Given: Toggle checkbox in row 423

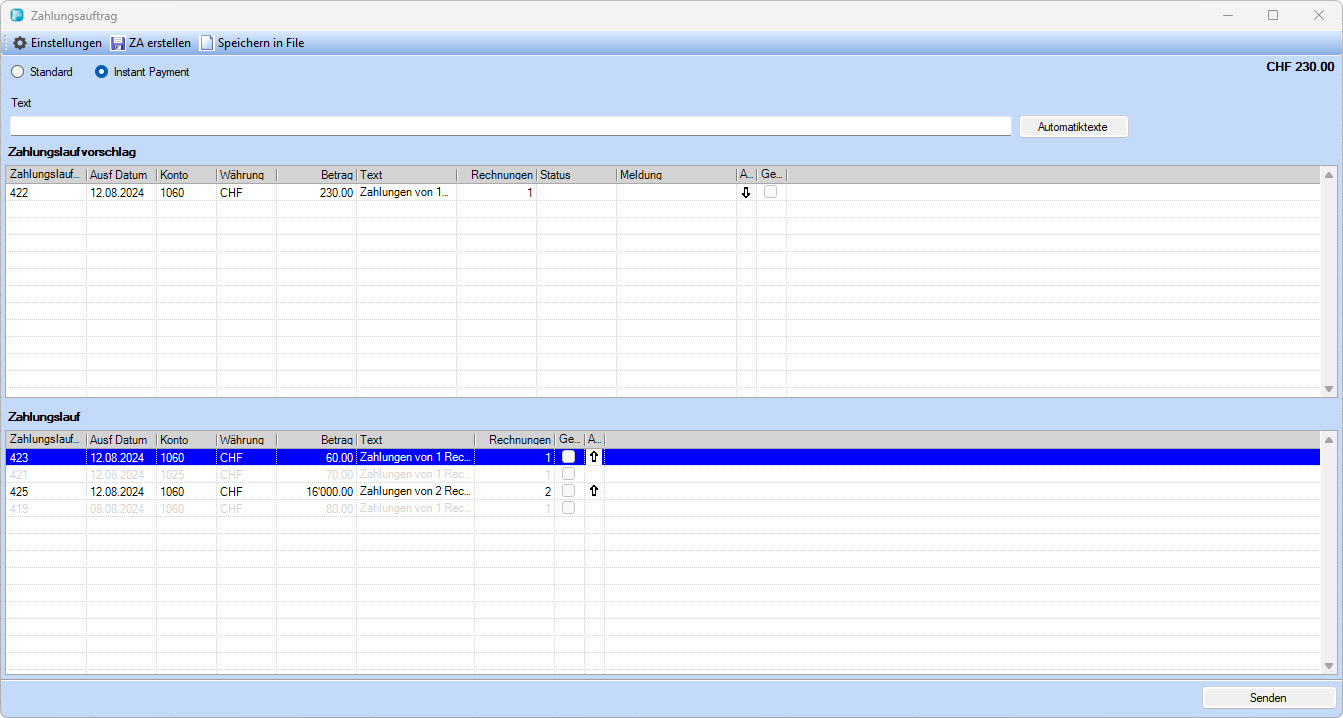Looking at the screenshot, I should [568, 457].
